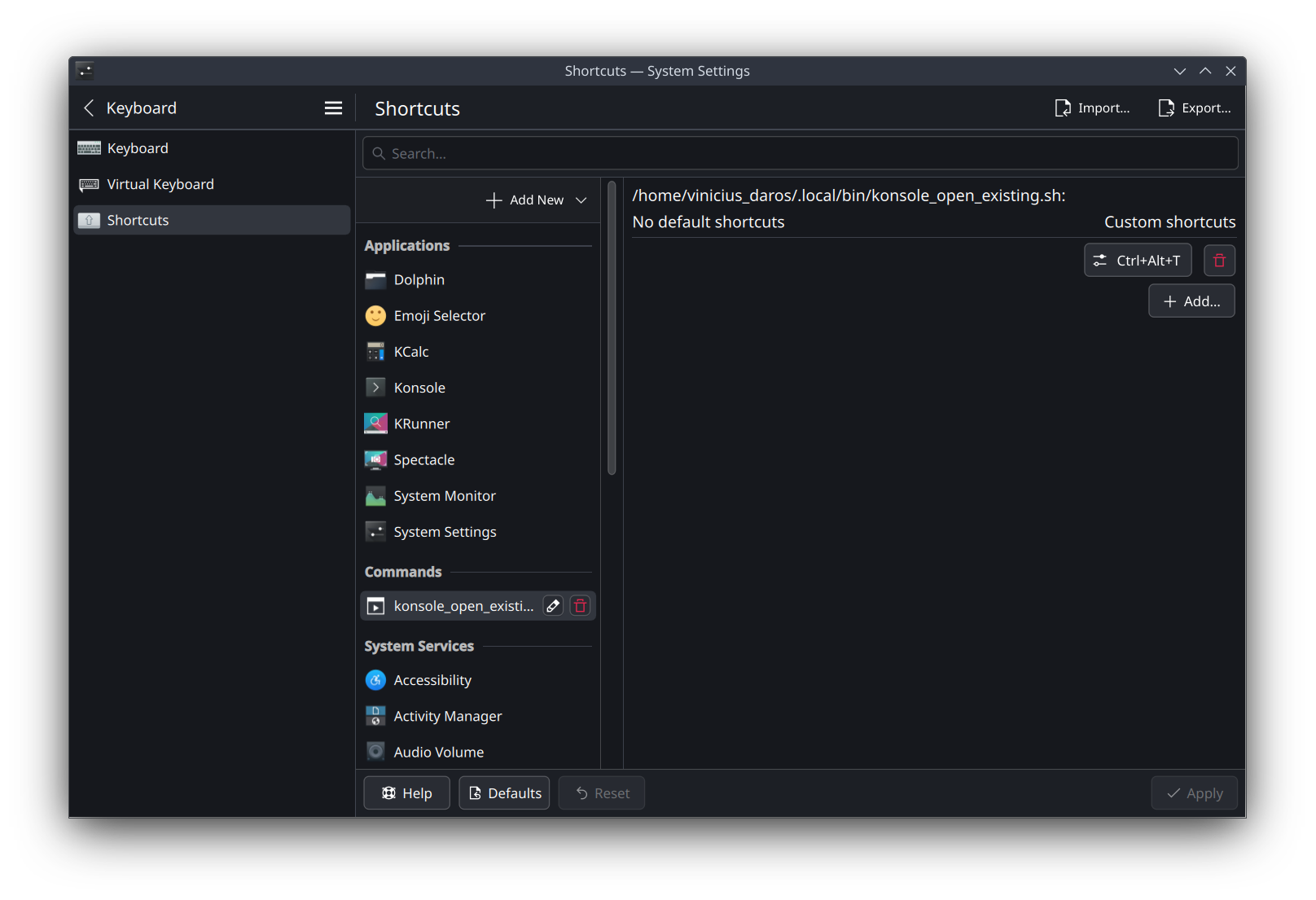The height and width of the screenshot is (900, 1316).
Task: Open the Virtual Keyboard settings page
Action: [x=160, y=185]
